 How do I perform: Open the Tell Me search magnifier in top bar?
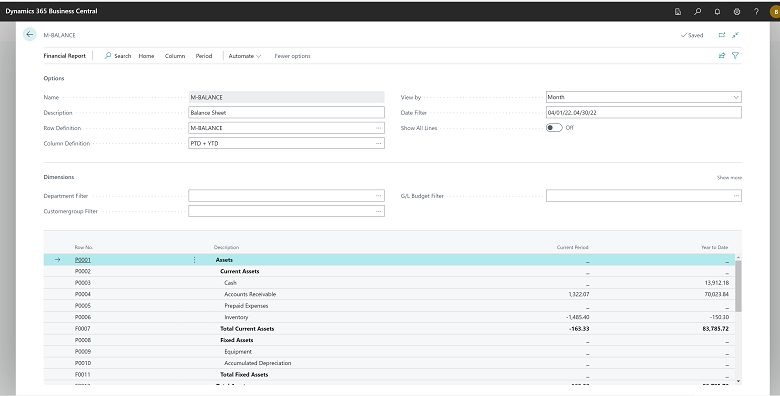pos(697,11)
